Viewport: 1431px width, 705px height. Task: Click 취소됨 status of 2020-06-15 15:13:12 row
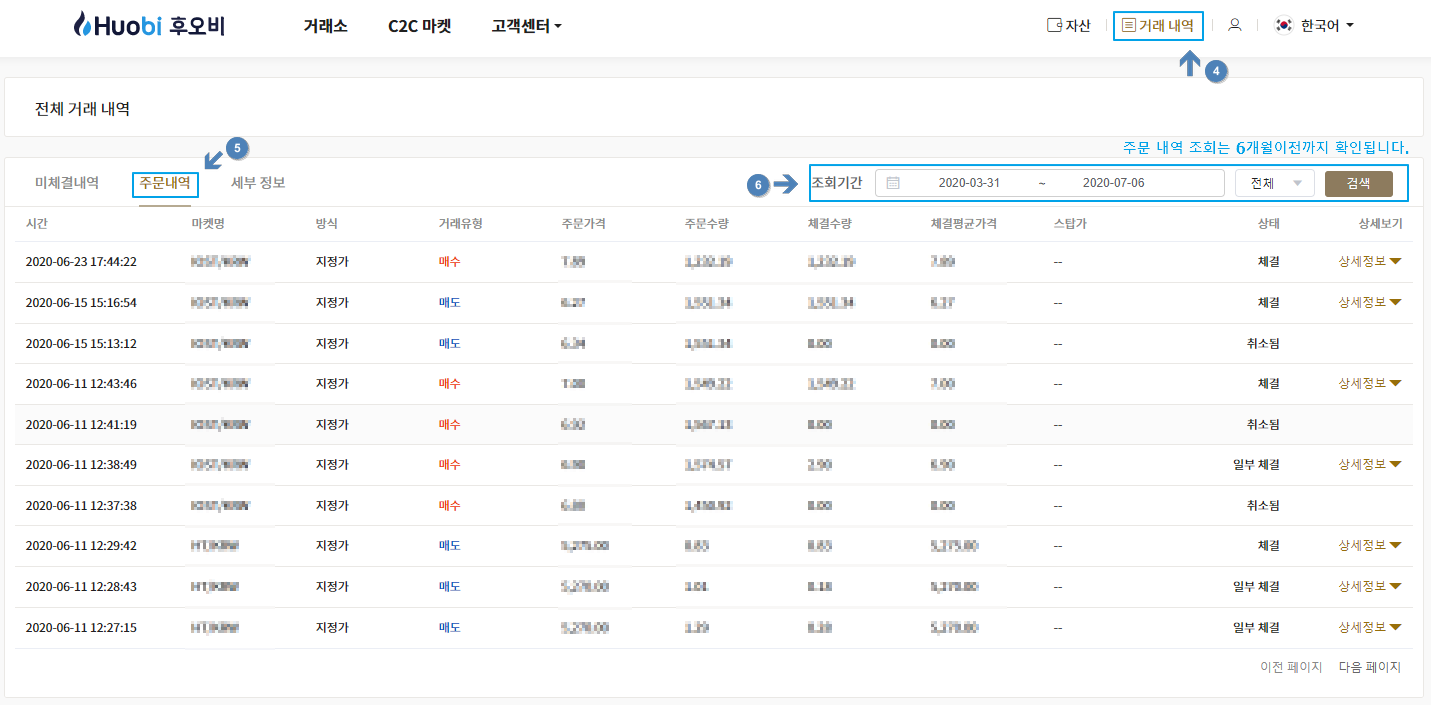coord(1262,343)
